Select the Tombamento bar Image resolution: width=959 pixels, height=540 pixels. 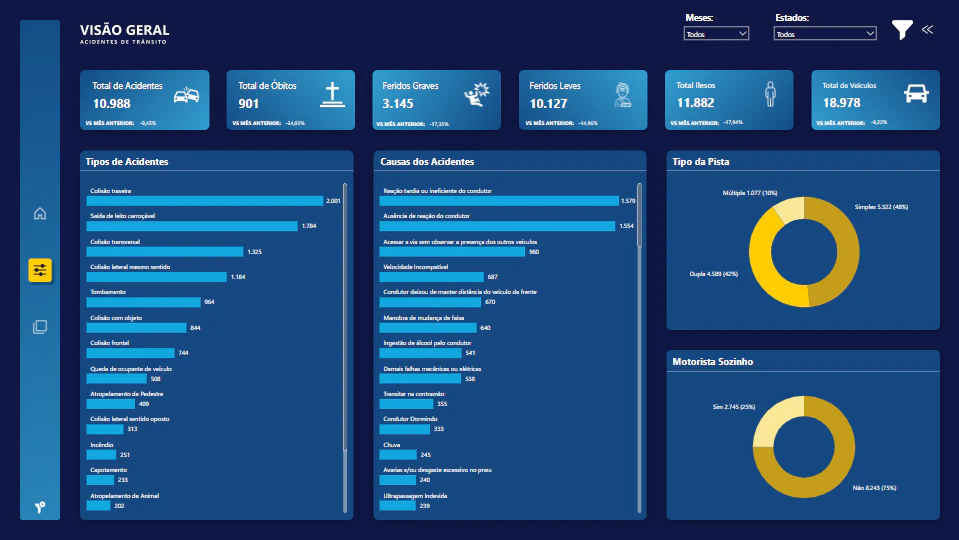click(144, 301)
